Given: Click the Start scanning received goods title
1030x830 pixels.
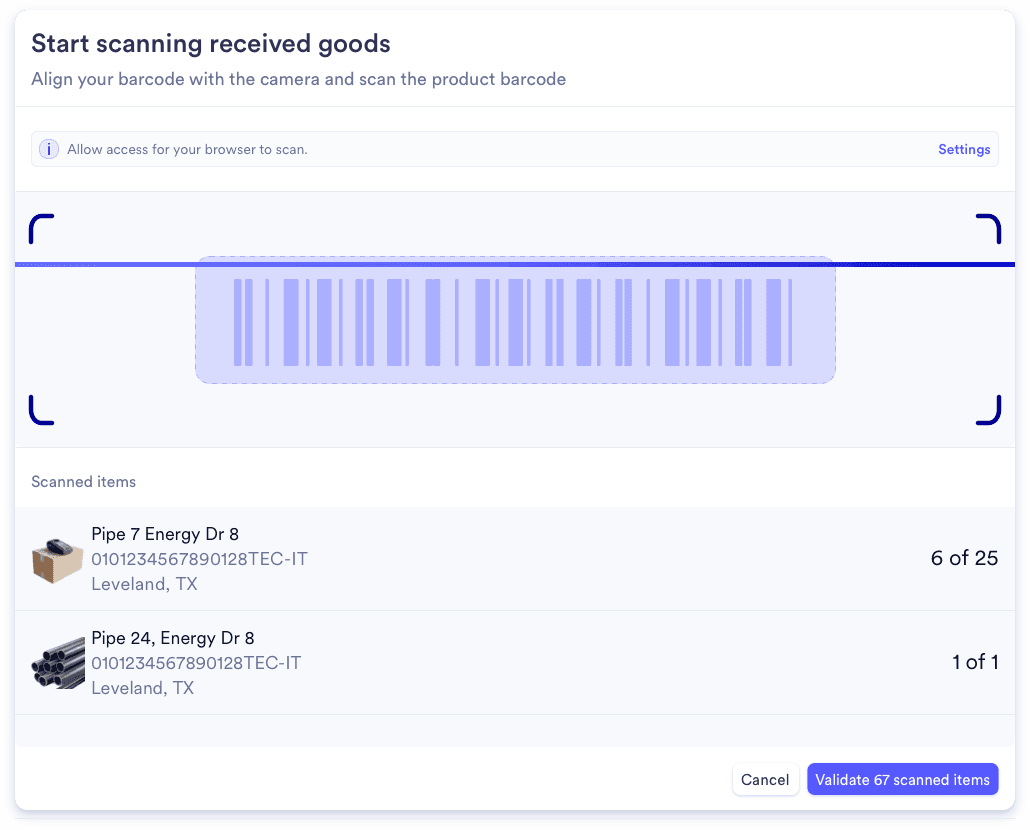Looking at the screenshot, I should coord(211,43).
